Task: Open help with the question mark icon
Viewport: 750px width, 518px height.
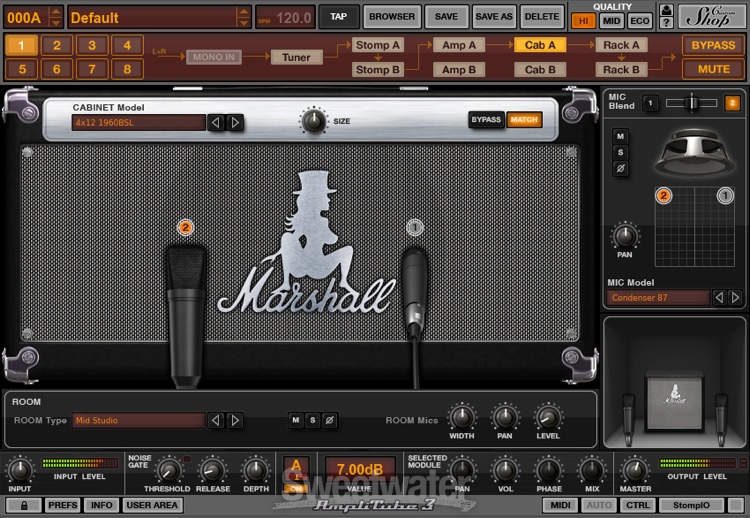Action: pos(667,23)
